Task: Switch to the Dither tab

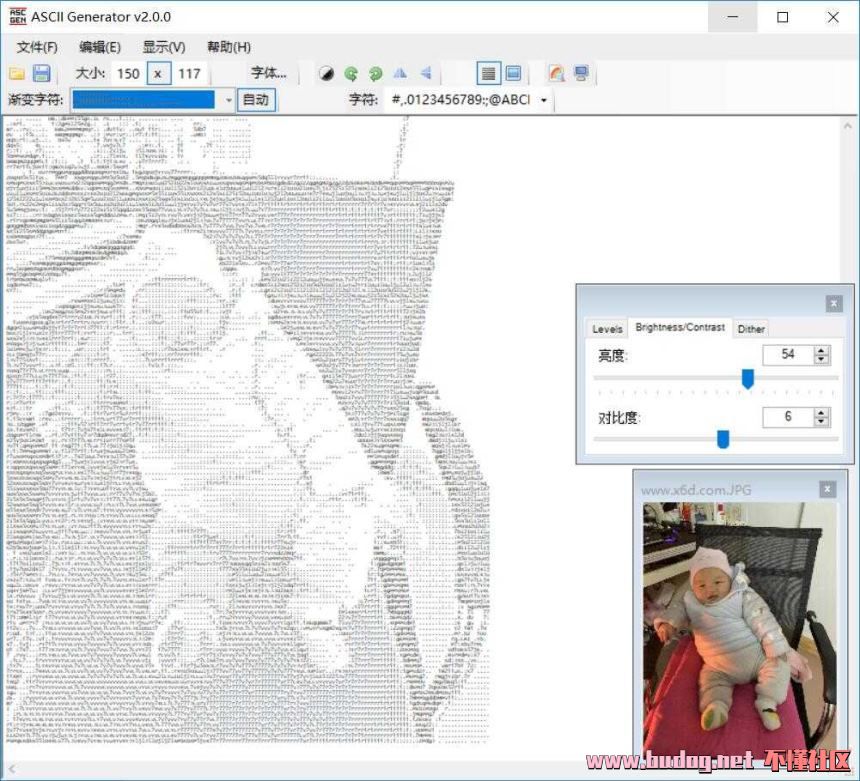Action: pos(750,329)
